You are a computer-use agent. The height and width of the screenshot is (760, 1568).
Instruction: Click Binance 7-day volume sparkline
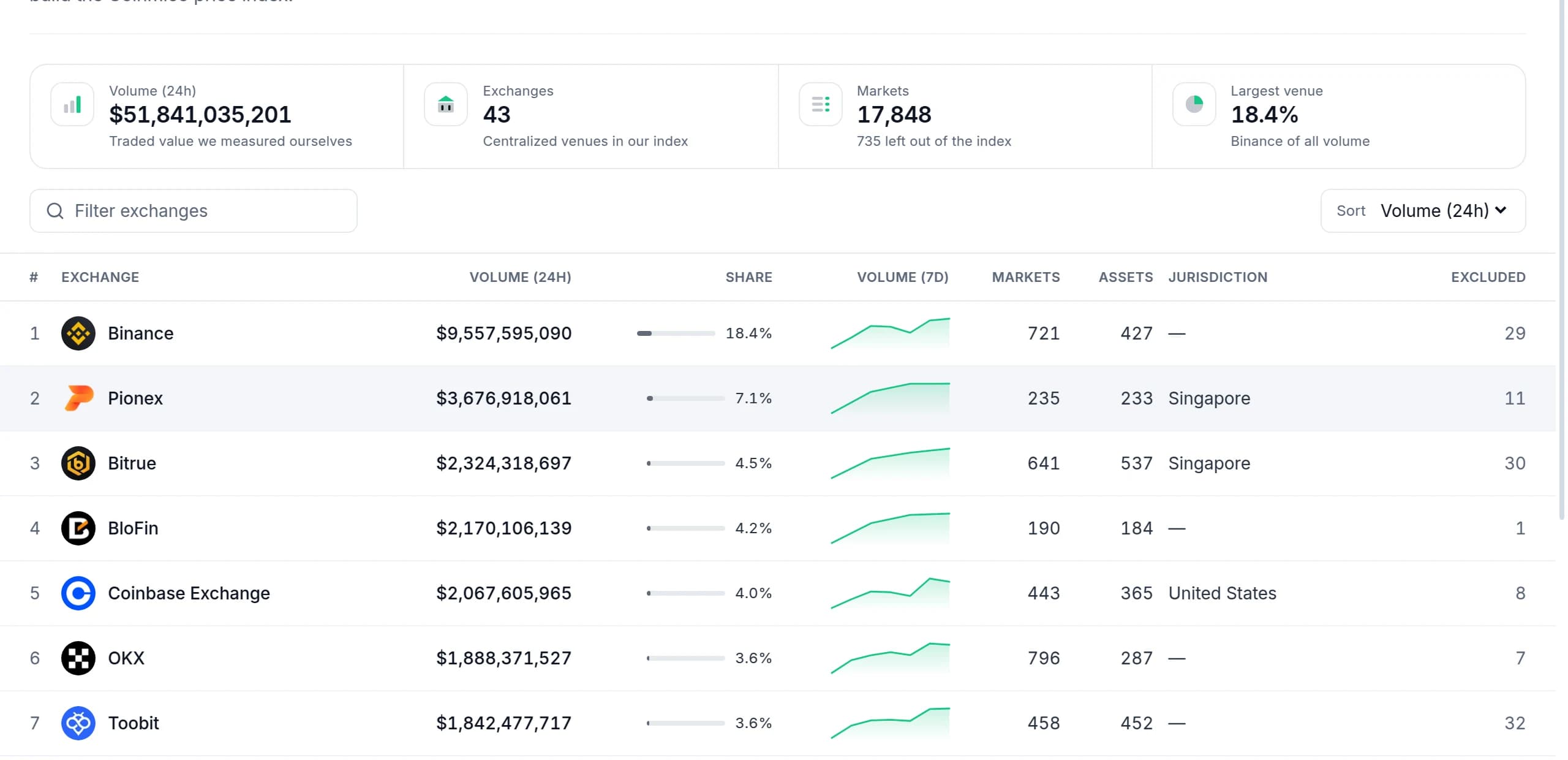coord(891,333)
